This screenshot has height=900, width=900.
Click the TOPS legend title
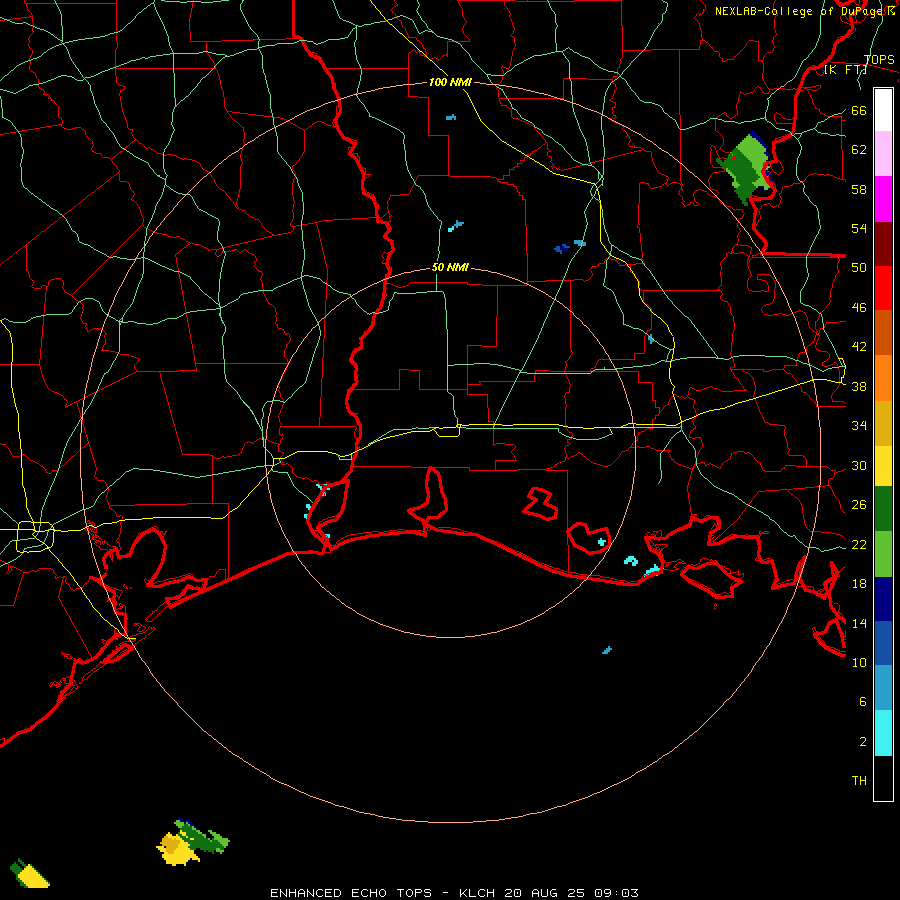[879, 59]
